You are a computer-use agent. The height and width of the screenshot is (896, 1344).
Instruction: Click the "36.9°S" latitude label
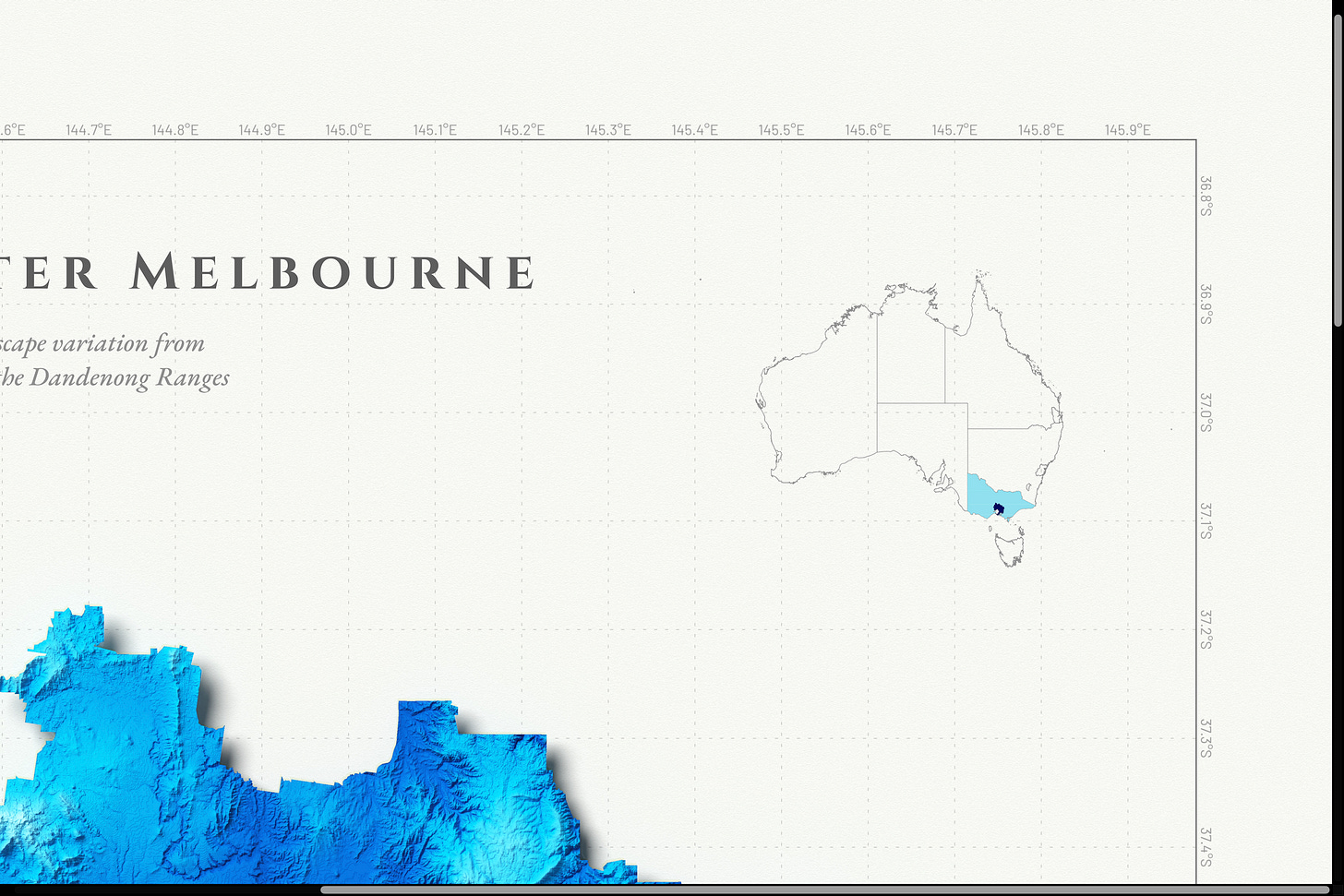tap(1206, 304)
